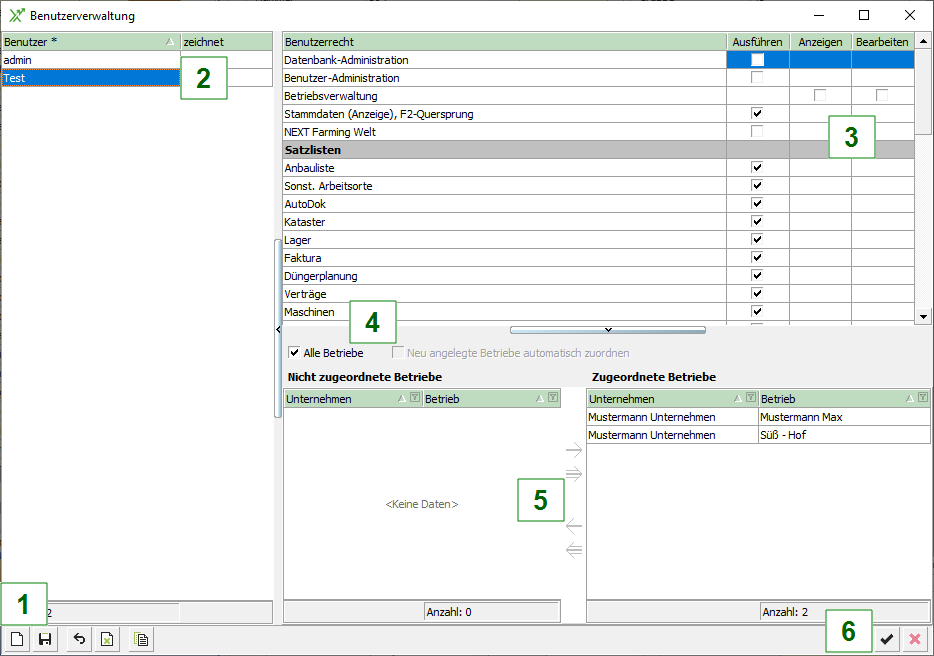934x656 pixels.
Task: Select the admin user in the list
Action: tap(90, 60)
